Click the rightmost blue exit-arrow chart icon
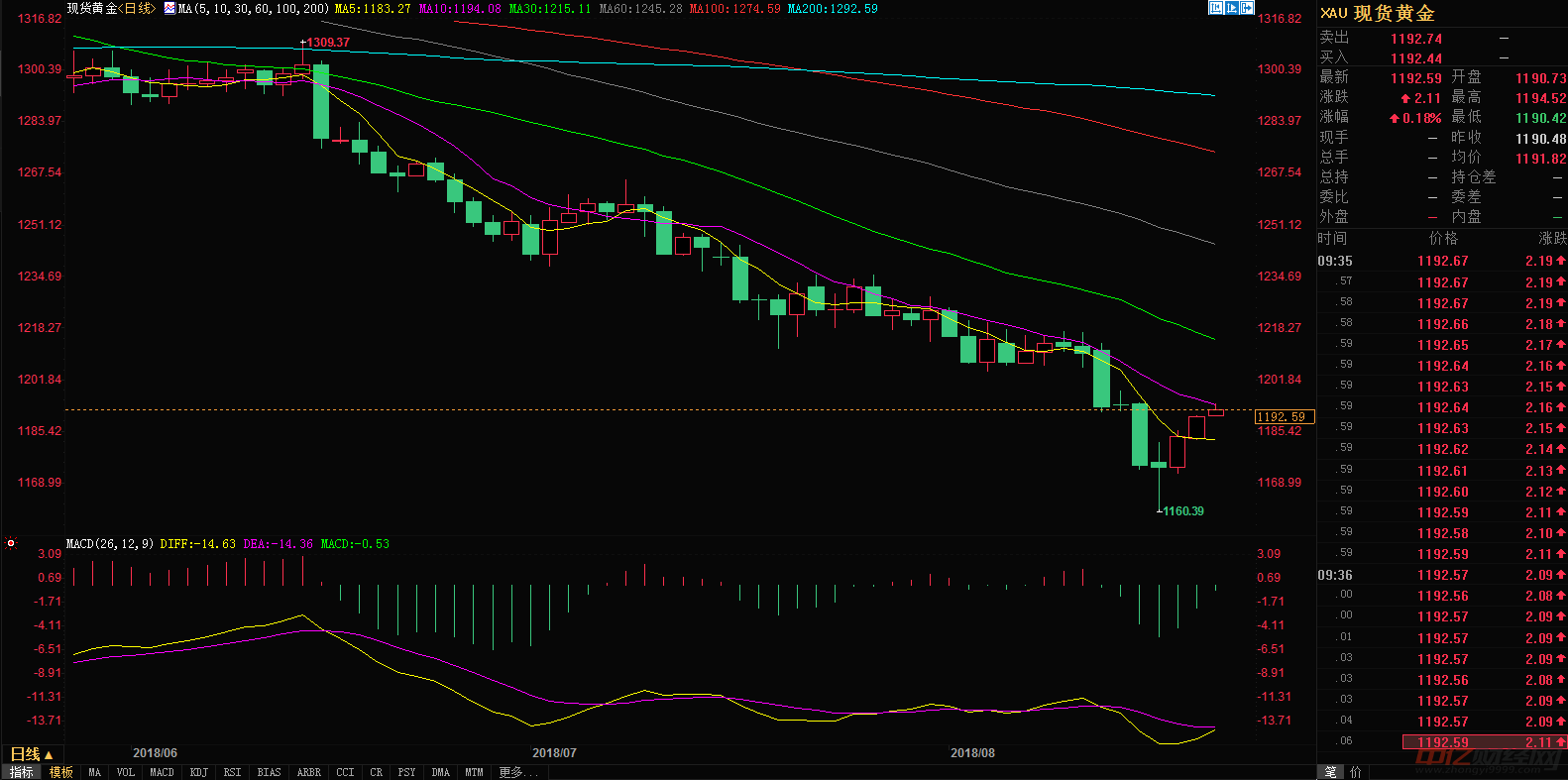Viewport: 1568px width, 780px height. (1247, 8)
